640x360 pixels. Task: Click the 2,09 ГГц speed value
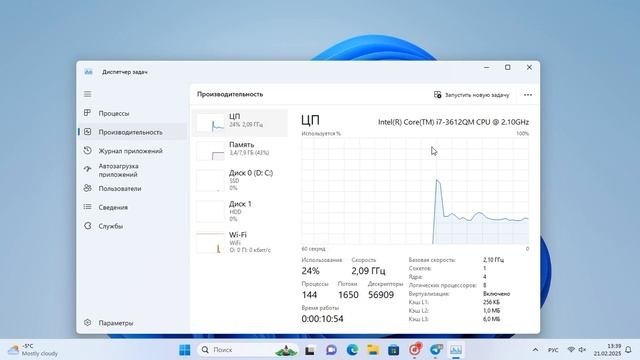pyautogui.click(x=368, y=271)
